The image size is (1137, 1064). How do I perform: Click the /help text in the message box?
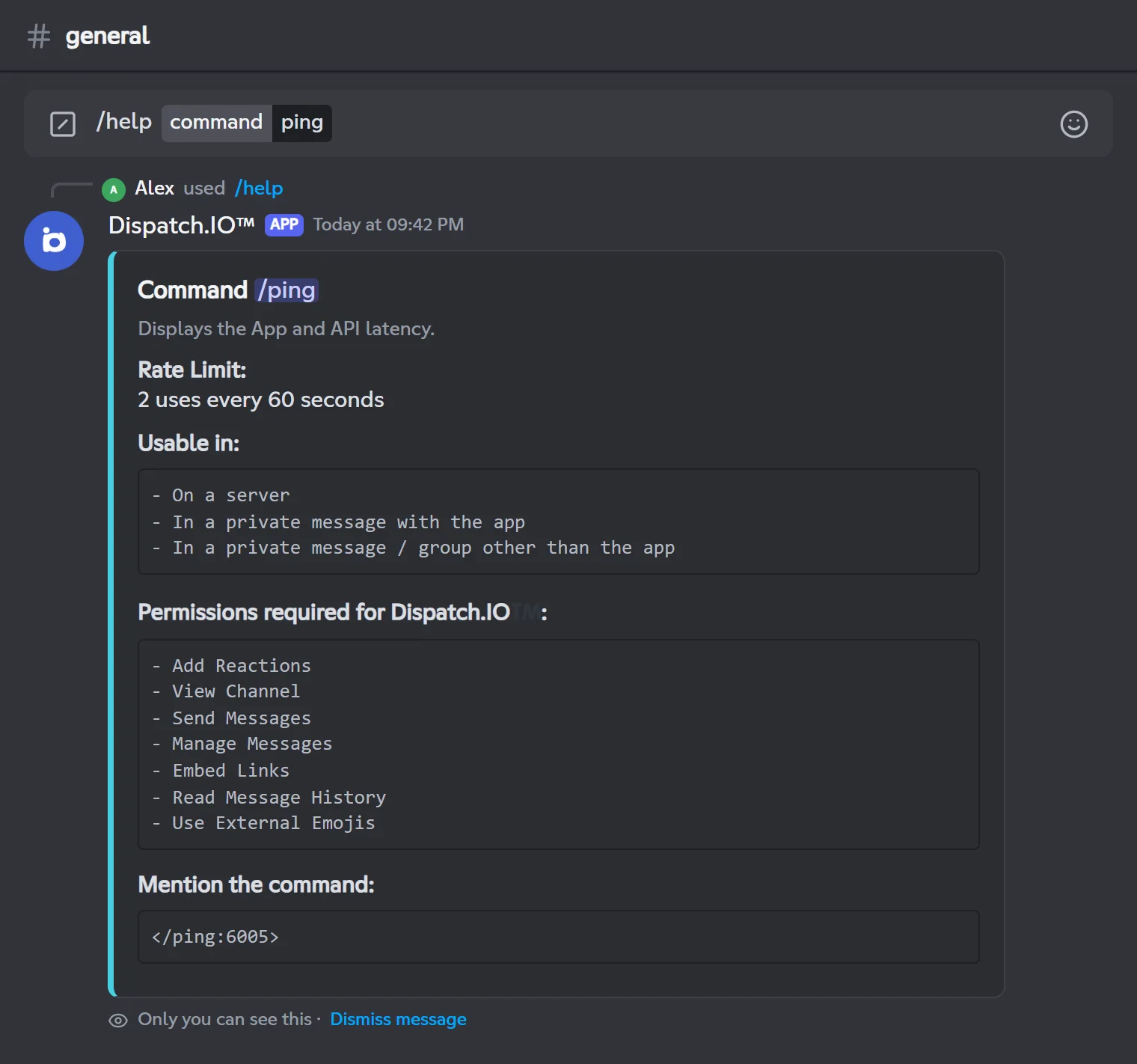[124, 121]
